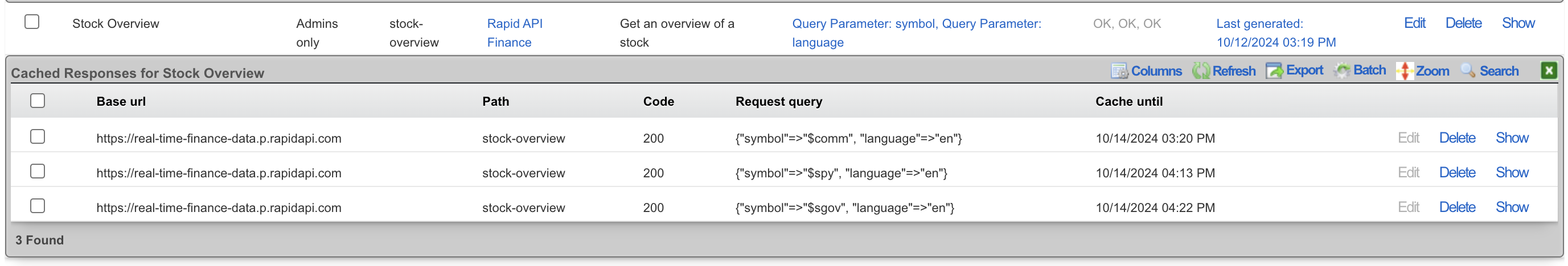1568x266 pixels.
Task: Toggle the select-all checkbox in header
Action: coord(38,101)
